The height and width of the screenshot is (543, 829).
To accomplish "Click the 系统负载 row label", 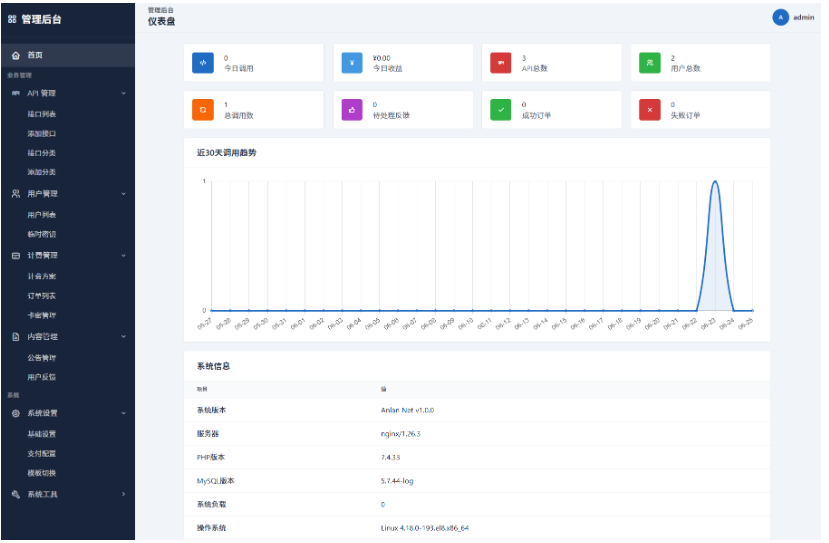I will point(211,504).
